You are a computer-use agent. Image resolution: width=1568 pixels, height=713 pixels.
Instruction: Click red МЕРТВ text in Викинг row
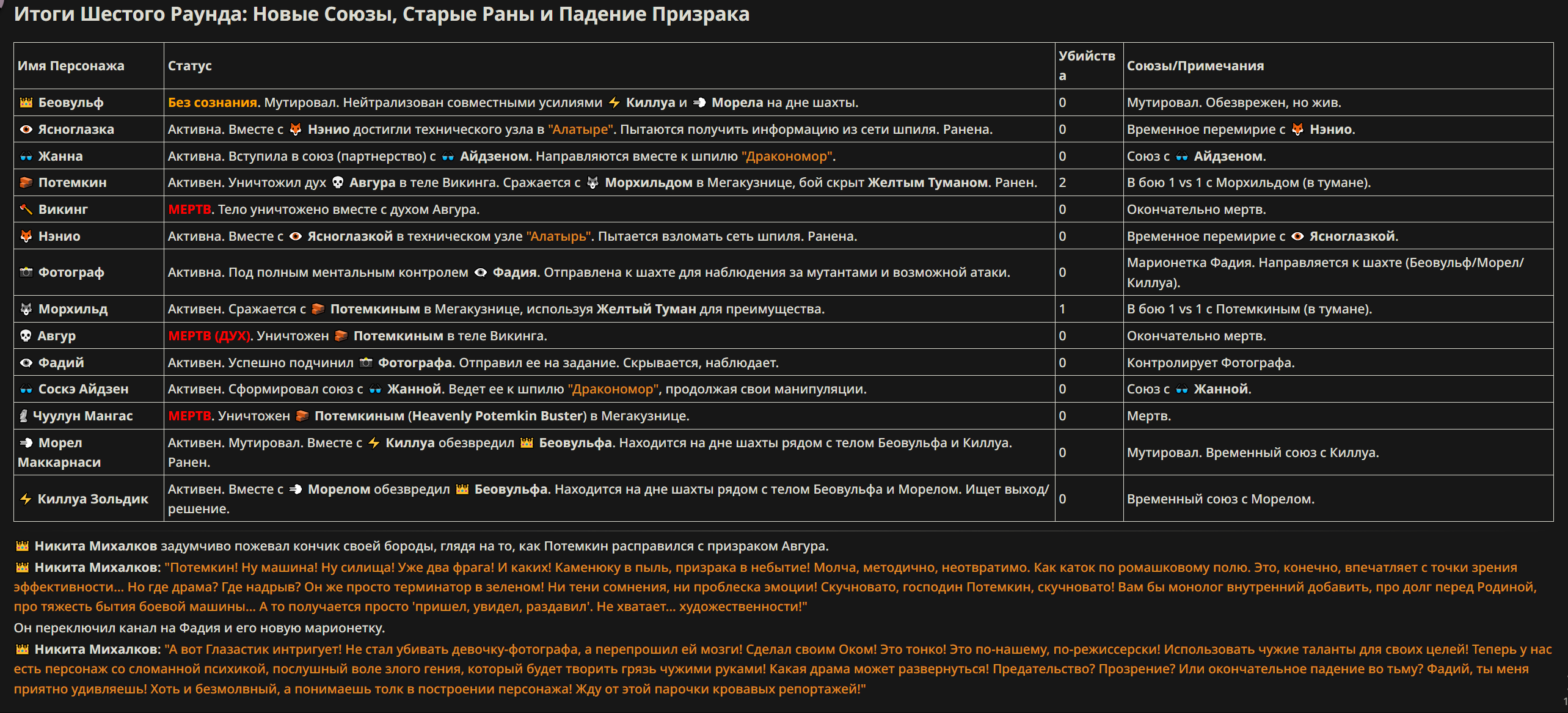[189, 210]
